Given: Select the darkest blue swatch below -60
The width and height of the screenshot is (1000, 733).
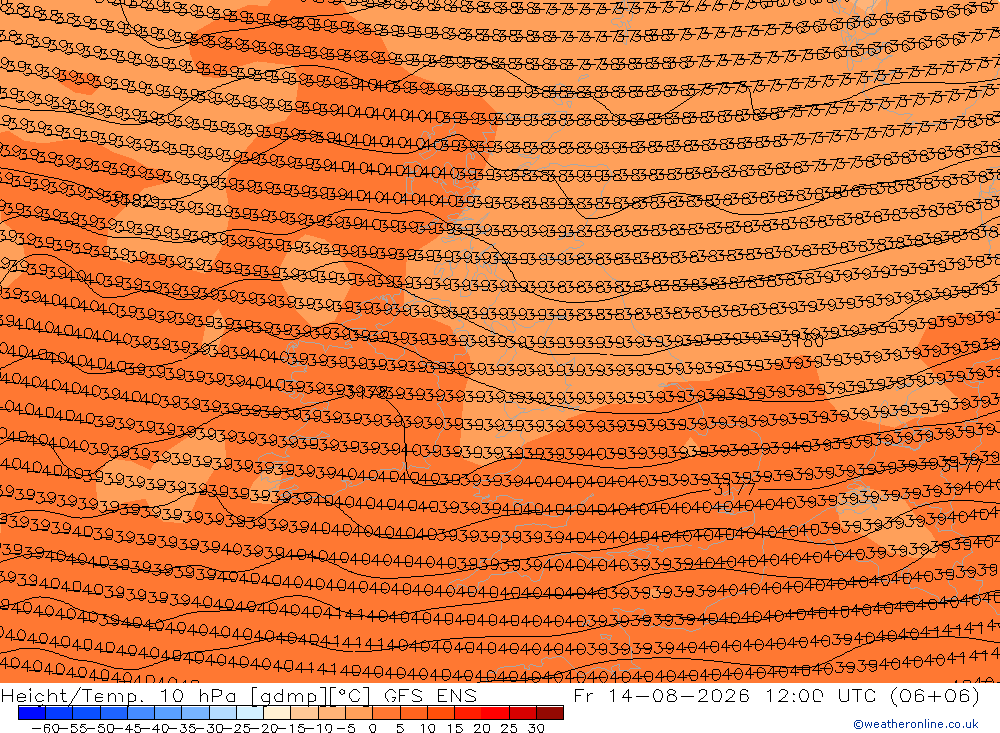Looking at the screenshot, I should (x=32, y=713).
